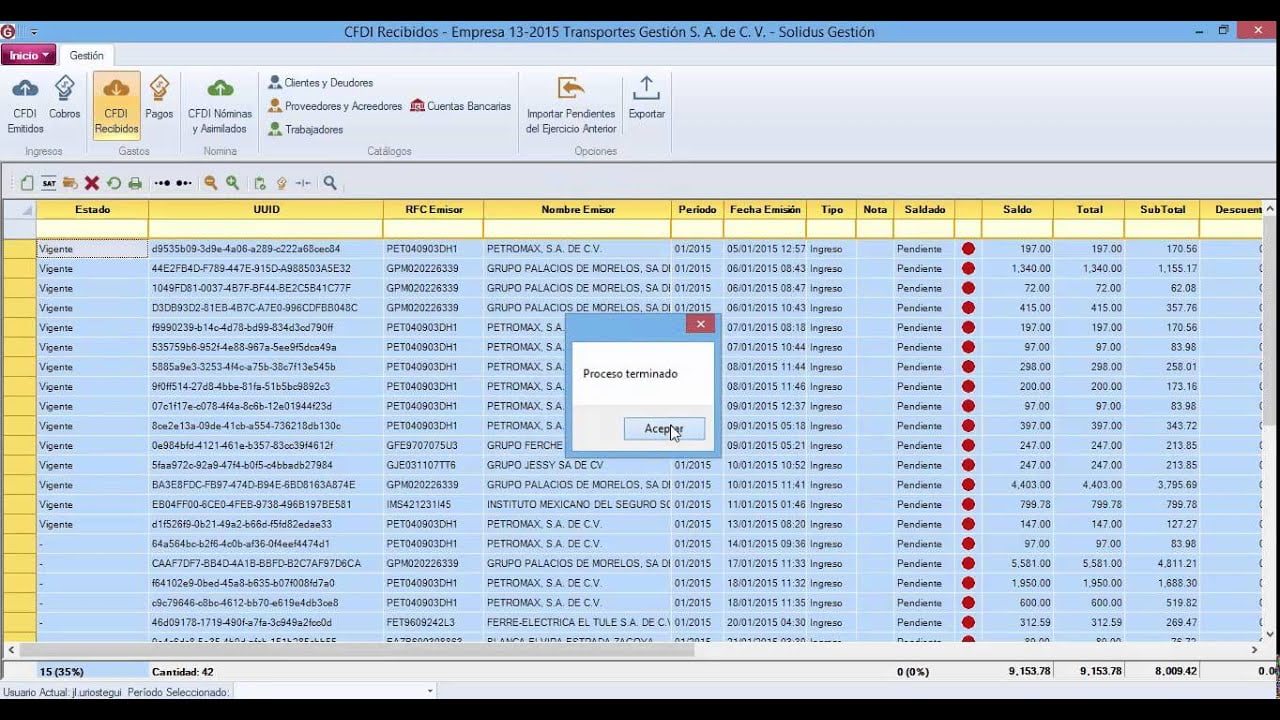Click the search magnifier toolbar icon
The width and height of the screenshot is (1280, 720).
(330, 183)
